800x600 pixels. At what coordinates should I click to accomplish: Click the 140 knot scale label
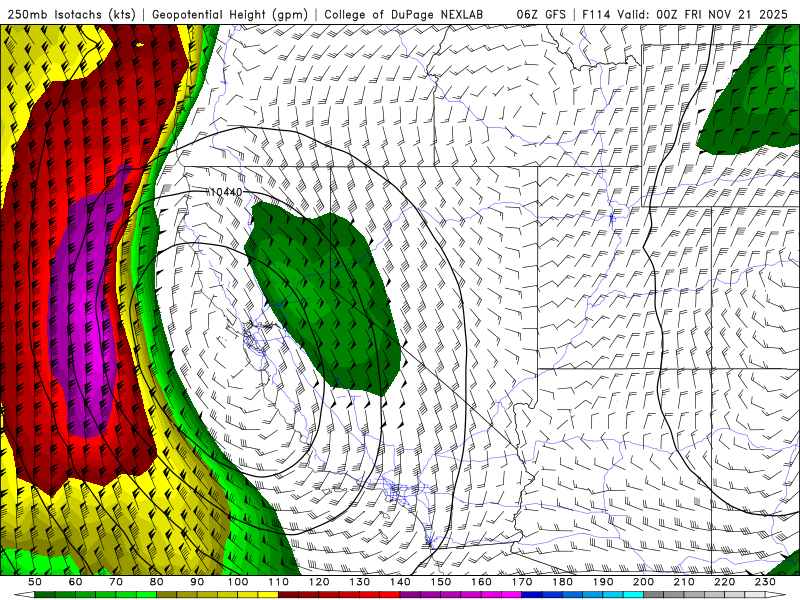400,582
